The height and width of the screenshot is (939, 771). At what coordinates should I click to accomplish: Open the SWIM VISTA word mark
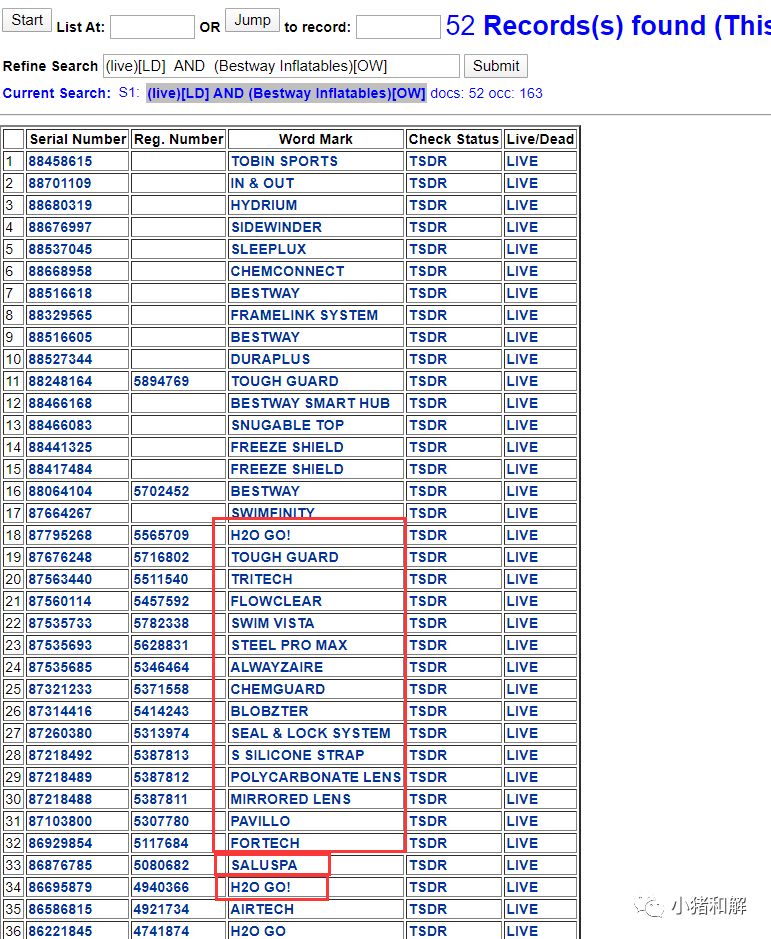273,623
